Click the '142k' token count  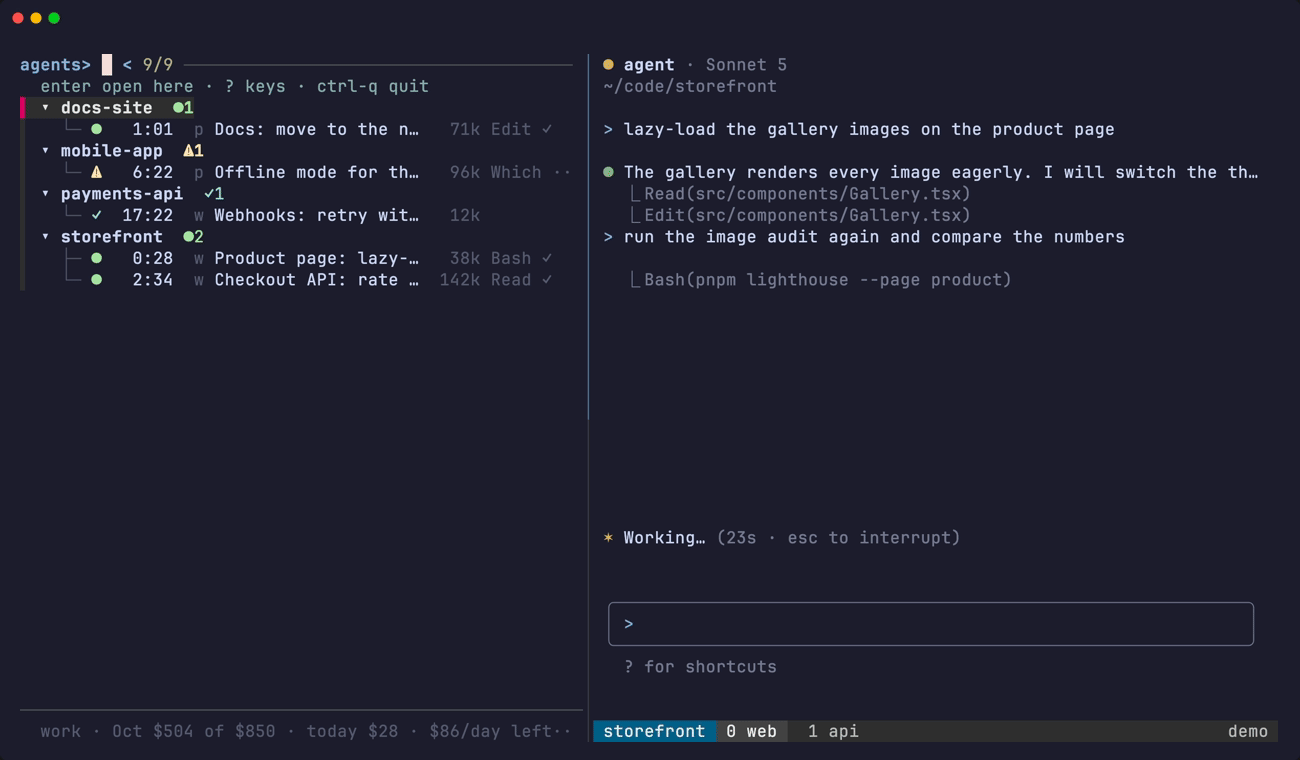click(x=460, y=280)
